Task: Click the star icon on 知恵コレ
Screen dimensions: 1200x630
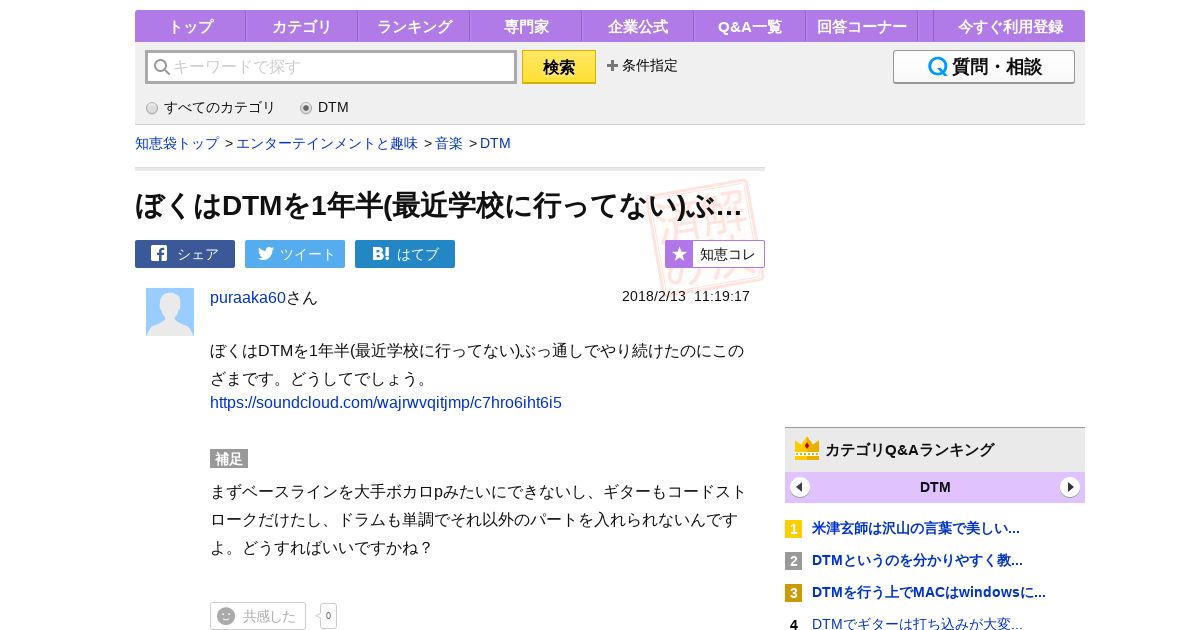Action: click(679, 254)
